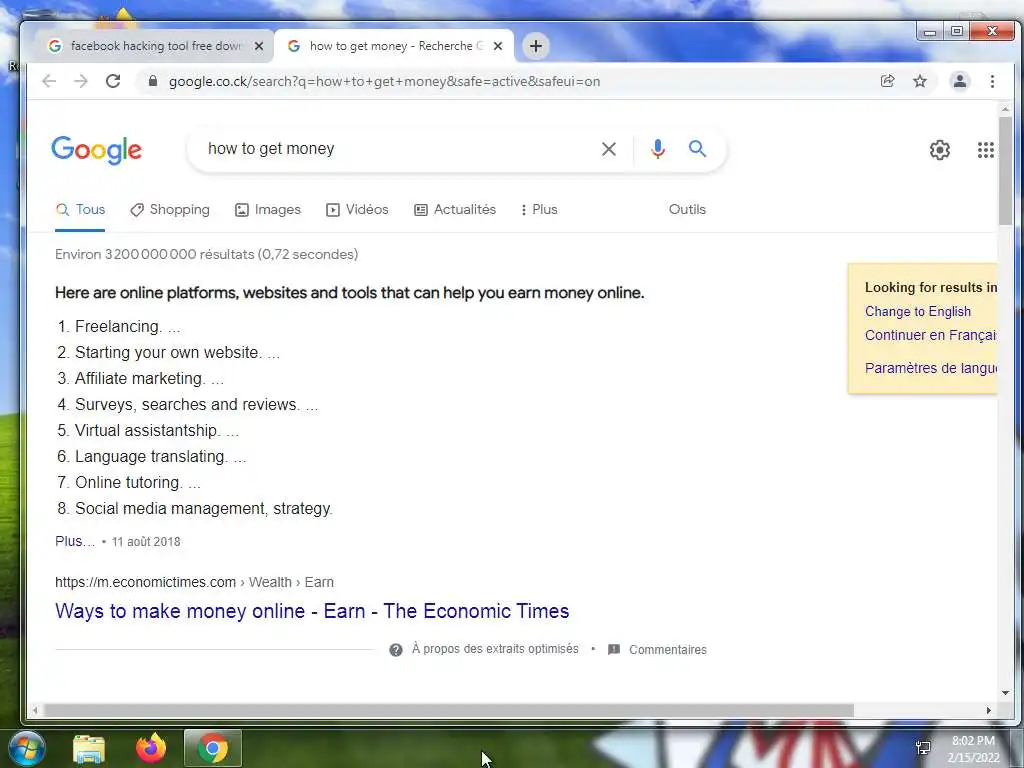1024x768 pixels.
Task: Open the Windows Start menu
Action: 27,748
